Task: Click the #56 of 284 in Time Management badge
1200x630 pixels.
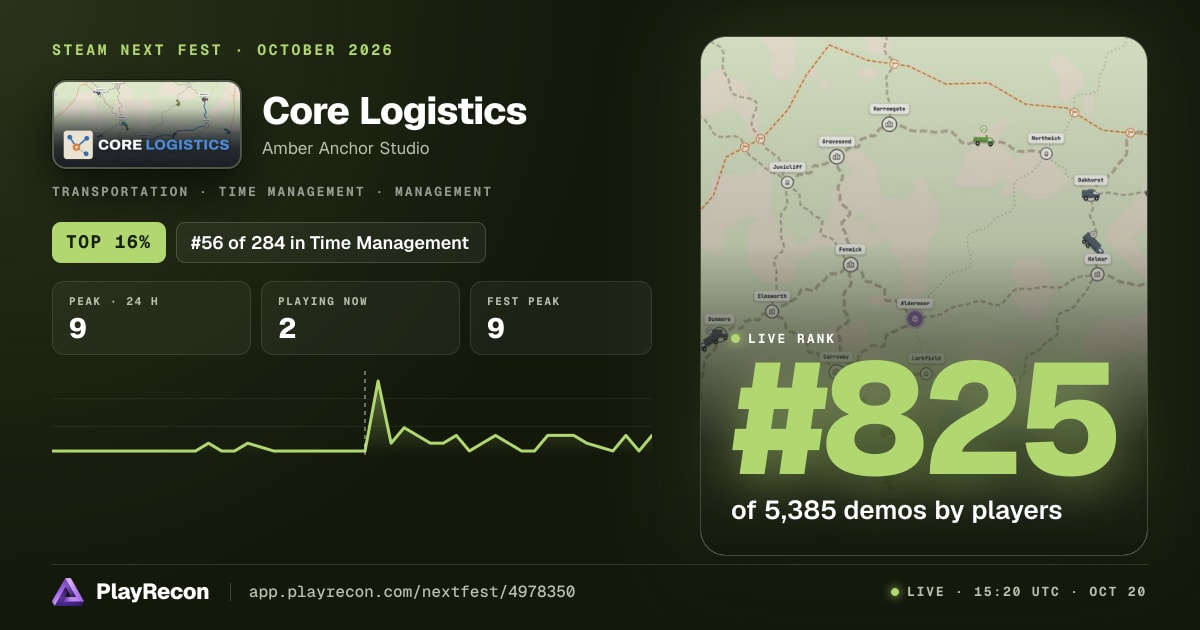Action: tap(330, 242)
